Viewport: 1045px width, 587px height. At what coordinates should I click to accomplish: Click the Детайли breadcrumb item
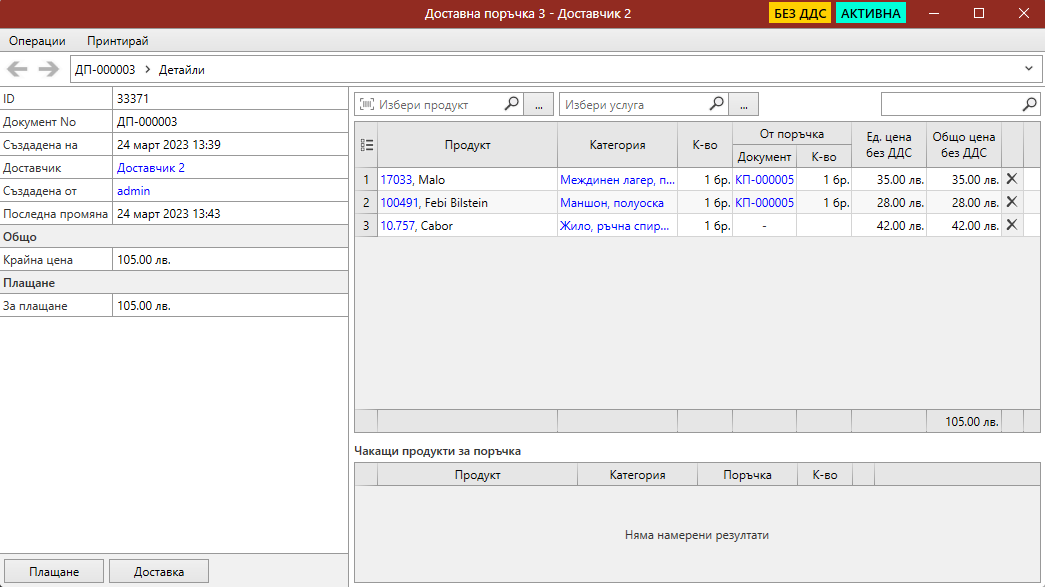181,69
